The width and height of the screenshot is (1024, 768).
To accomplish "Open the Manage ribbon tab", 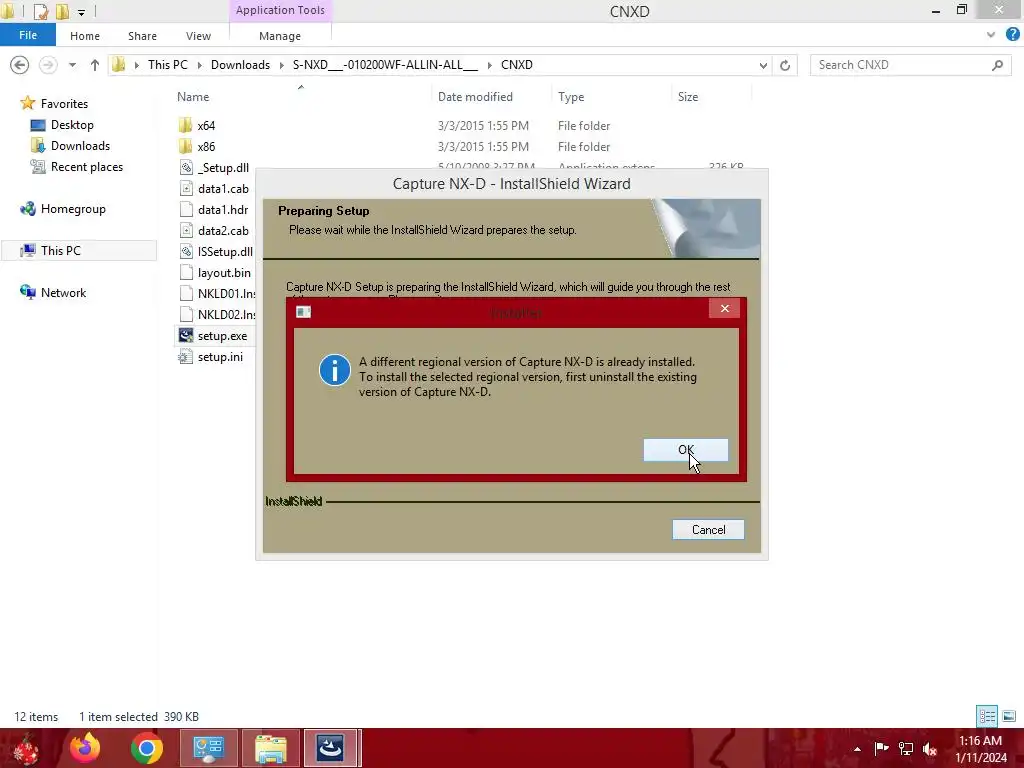I will pos(280,36).
